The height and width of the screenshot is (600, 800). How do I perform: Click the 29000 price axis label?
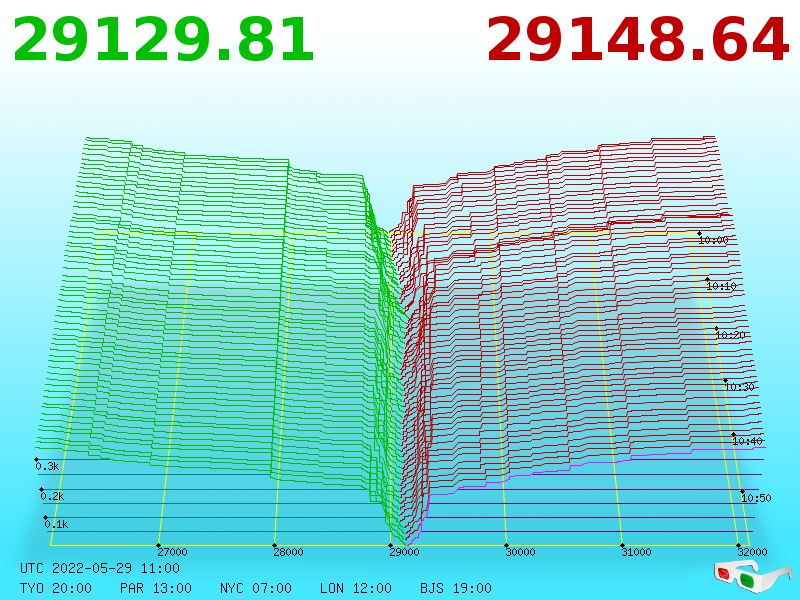pyautogui.click(x=404, y=552)
